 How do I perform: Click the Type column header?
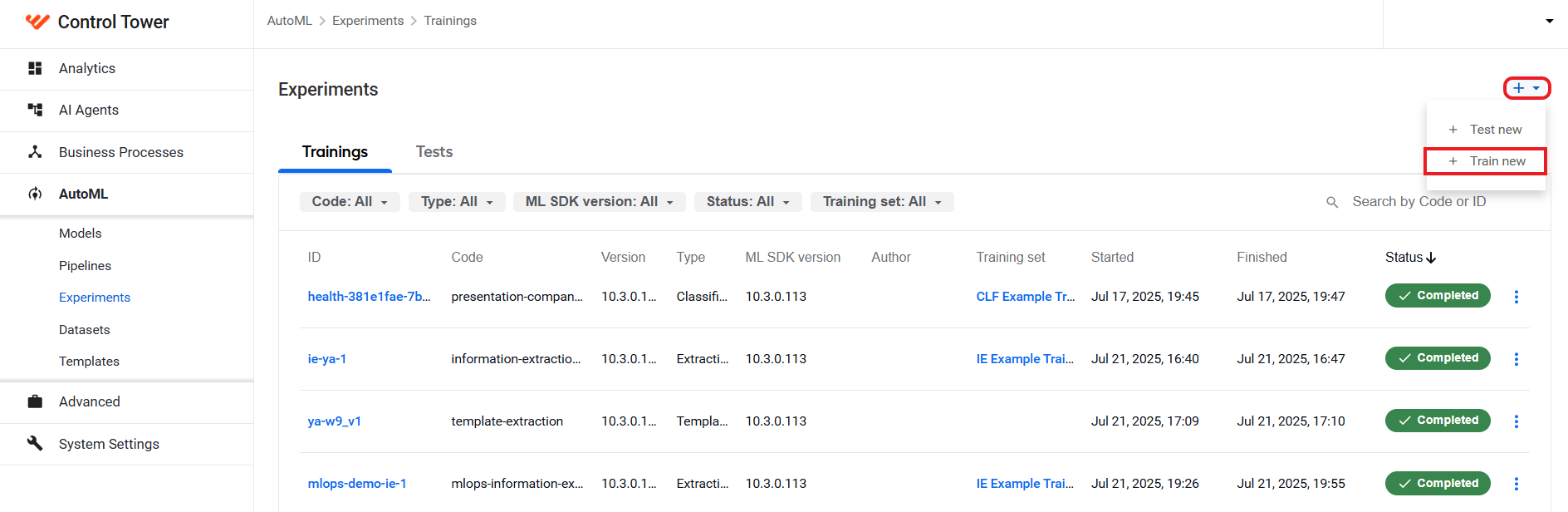tap(690, 258)
